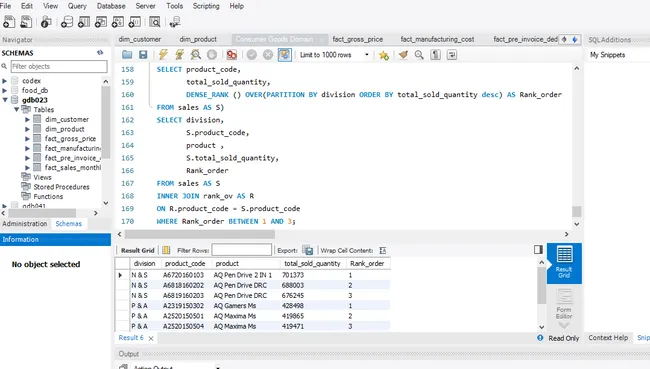Open the Server menu

tap(146, 6)
